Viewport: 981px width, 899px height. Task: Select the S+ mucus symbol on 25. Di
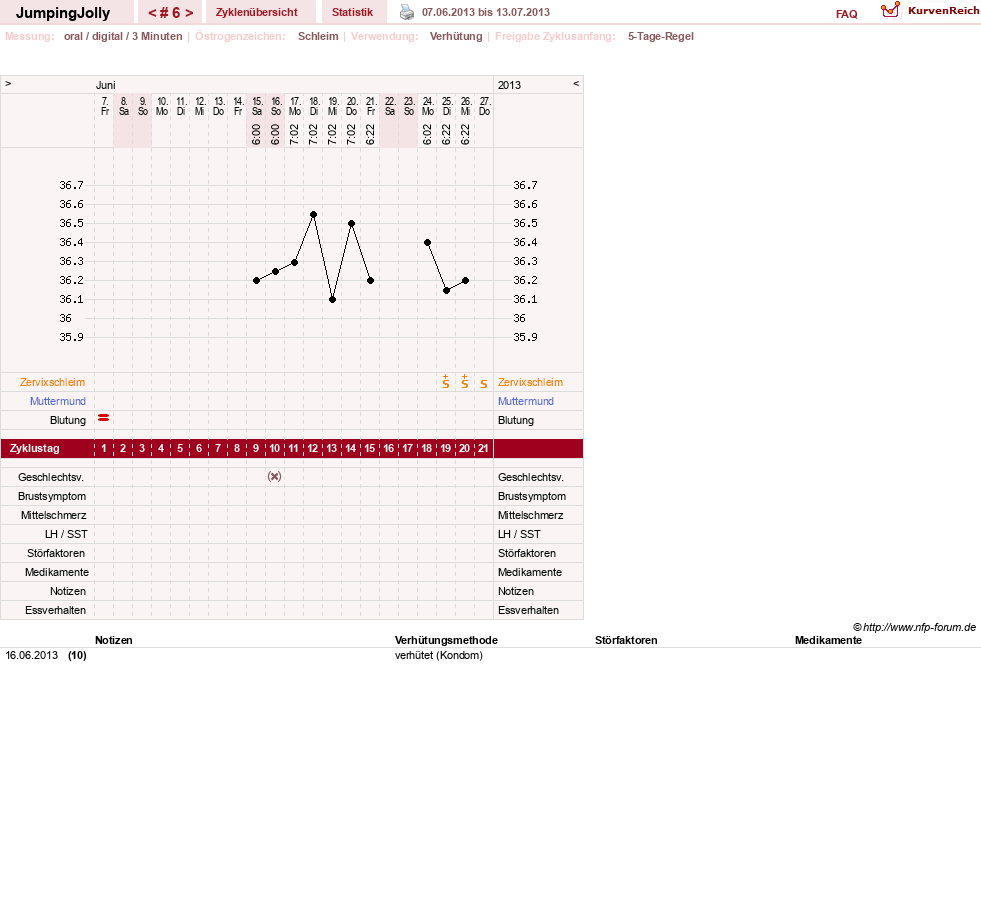click(445, 382)
